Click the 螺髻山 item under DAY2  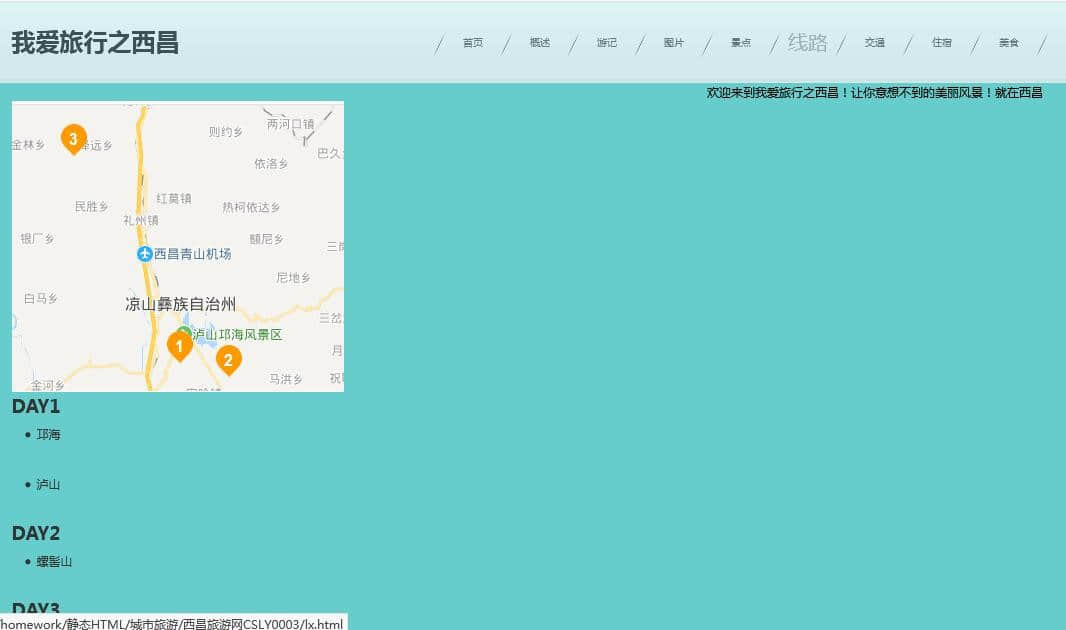[x=54, y=562]
